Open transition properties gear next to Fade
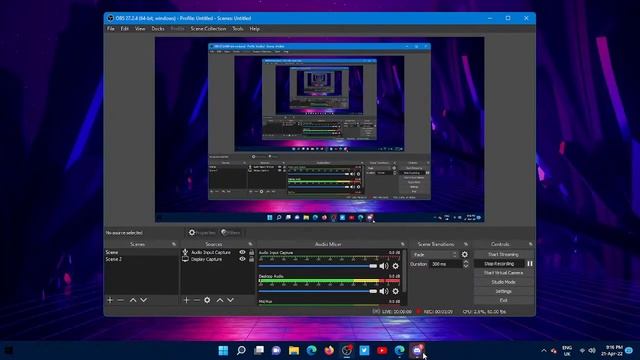This screenshot has height=360, width=640. (x=464, y=254)
